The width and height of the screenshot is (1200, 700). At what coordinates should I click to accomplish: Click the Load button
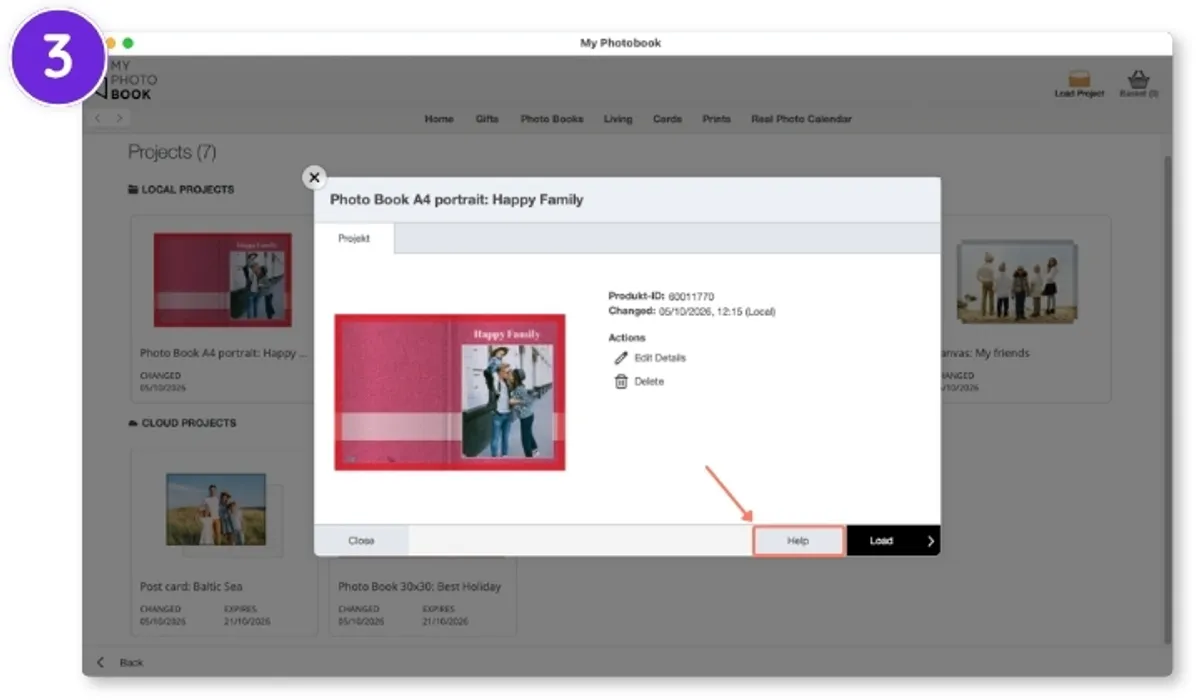point(893,541)
